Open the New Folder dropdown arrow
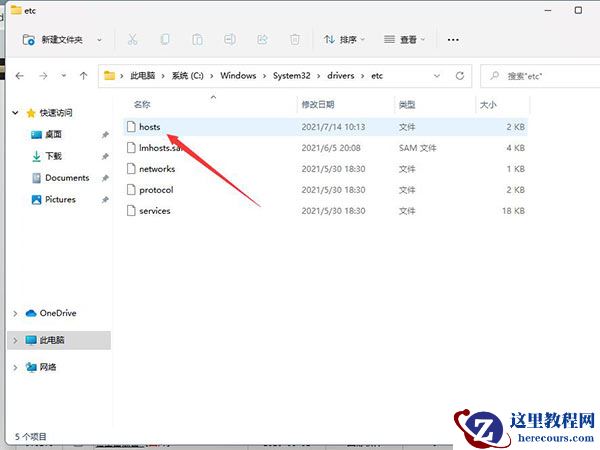Viewport: 600px width, 450px height. (99, 40)
